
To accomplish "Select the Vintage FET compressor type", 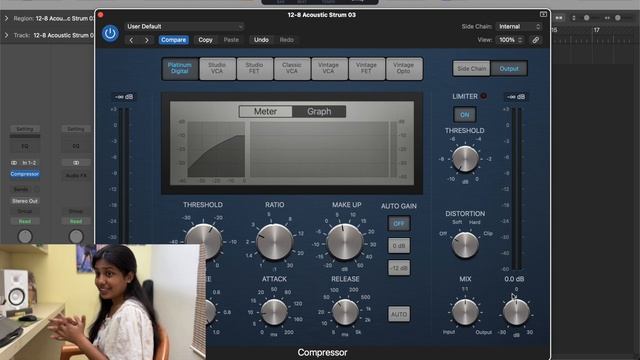I will [366, 68].
